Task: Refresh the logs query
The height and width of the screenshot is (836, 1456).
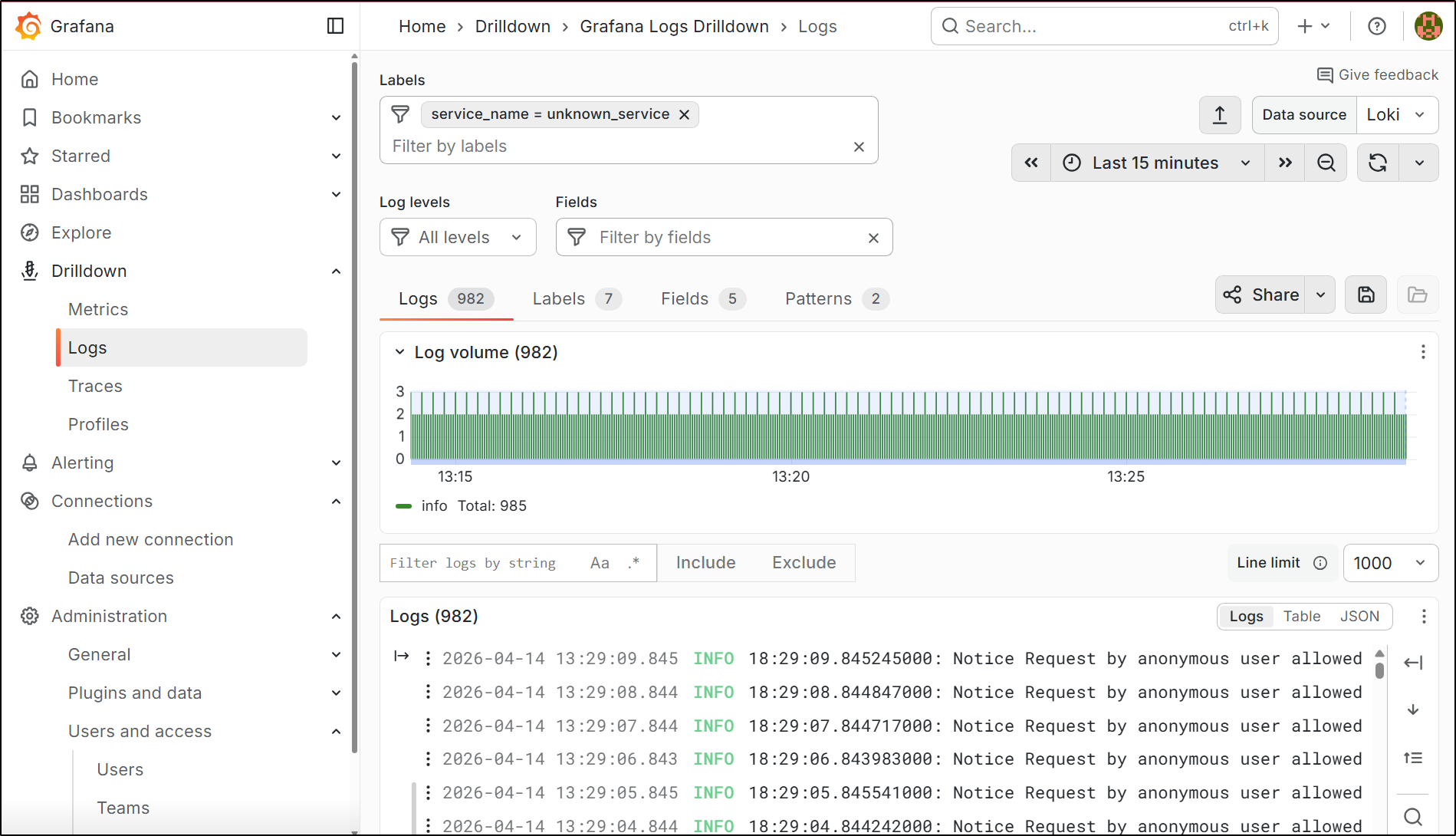Action: coord(1378,163)
